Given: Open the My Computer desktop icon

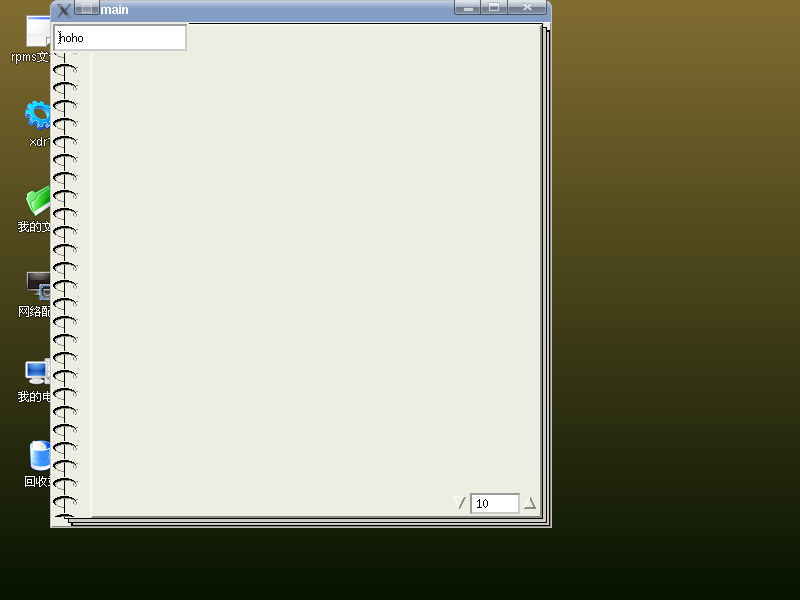Looking at the screenshot, I should (x=38, y=371).
